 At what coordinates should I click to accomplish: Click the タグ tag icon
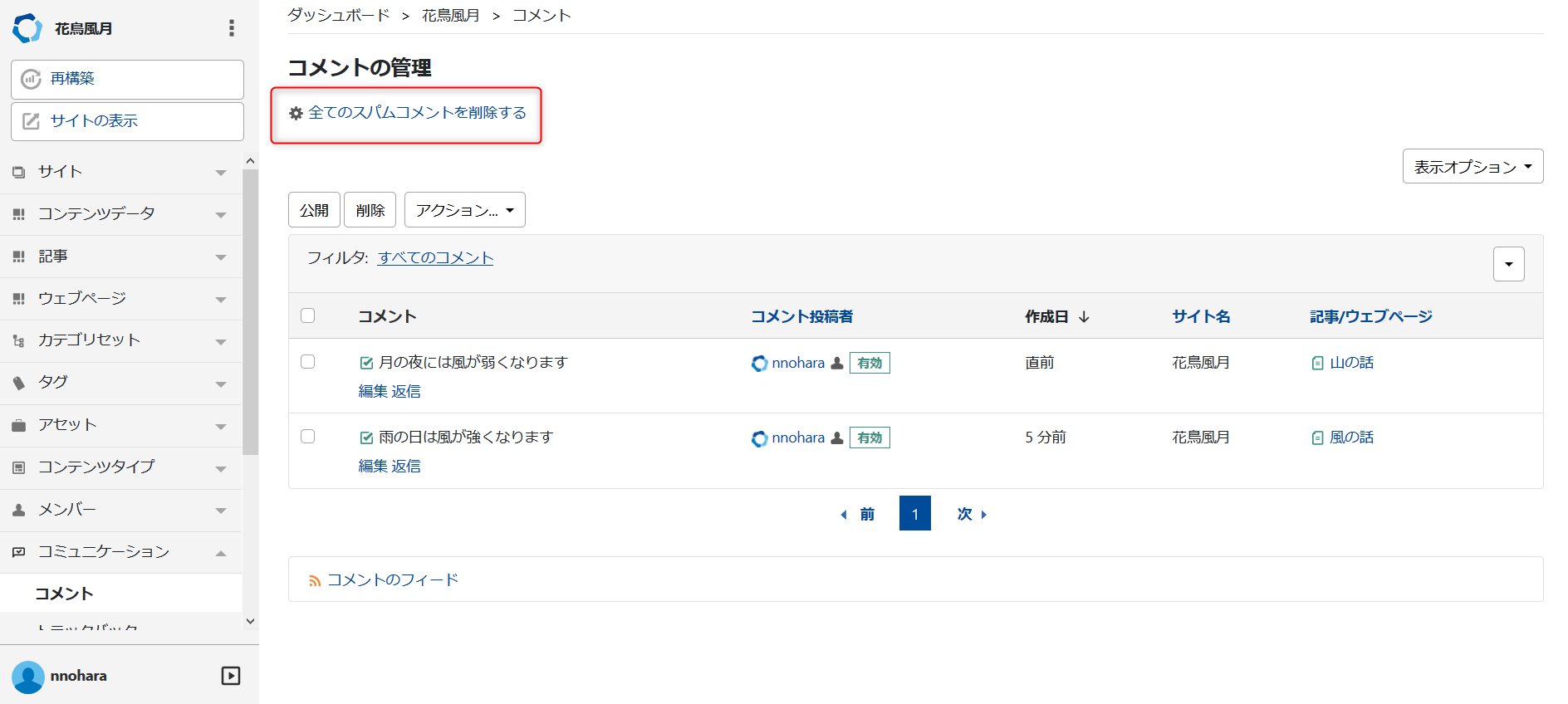pos(19,383)
